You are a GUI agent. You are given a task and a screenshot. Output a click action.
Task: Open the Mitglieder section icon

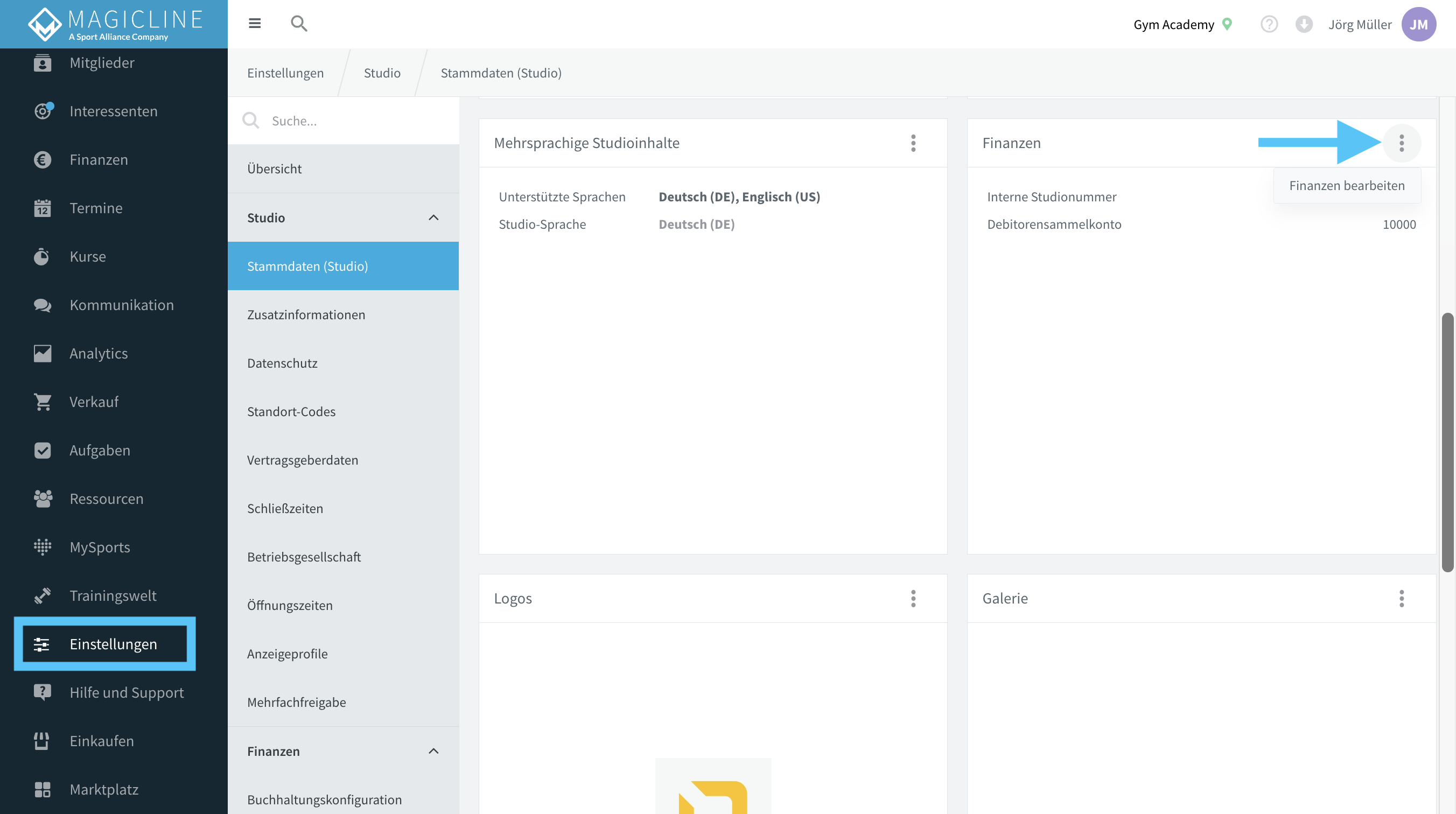pos(43,63)
